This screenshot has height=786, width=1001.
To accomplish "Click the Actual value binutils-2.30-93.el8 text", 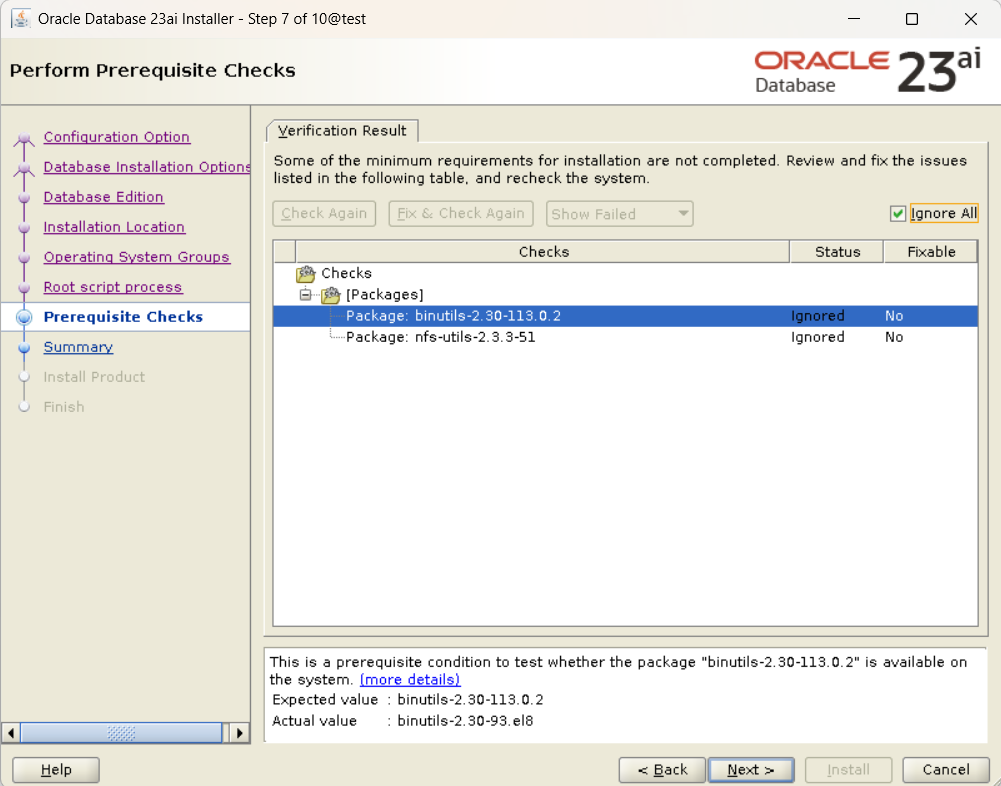I will (x=465, y=721).
